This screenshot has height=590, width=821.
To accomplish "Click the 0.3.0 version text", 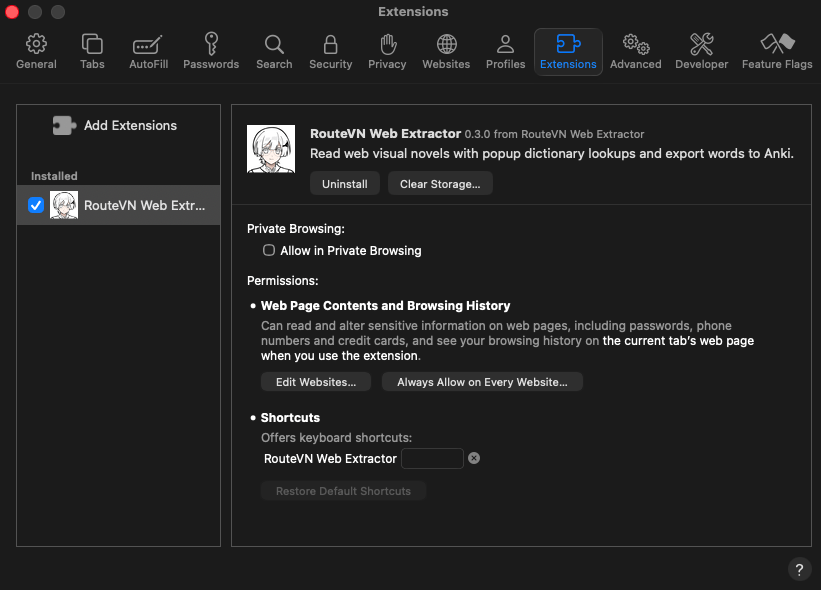I will (x=477, y=134).
